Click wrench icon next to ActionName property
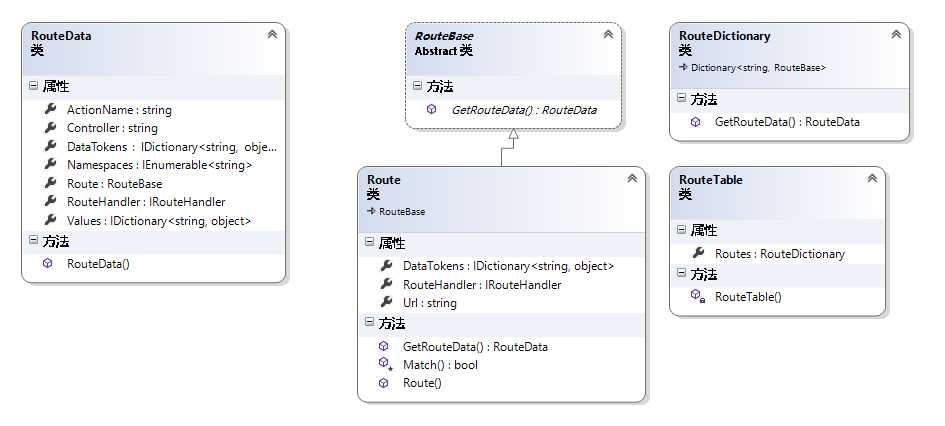This screenshot has height=426, width=945. [50, 109]
